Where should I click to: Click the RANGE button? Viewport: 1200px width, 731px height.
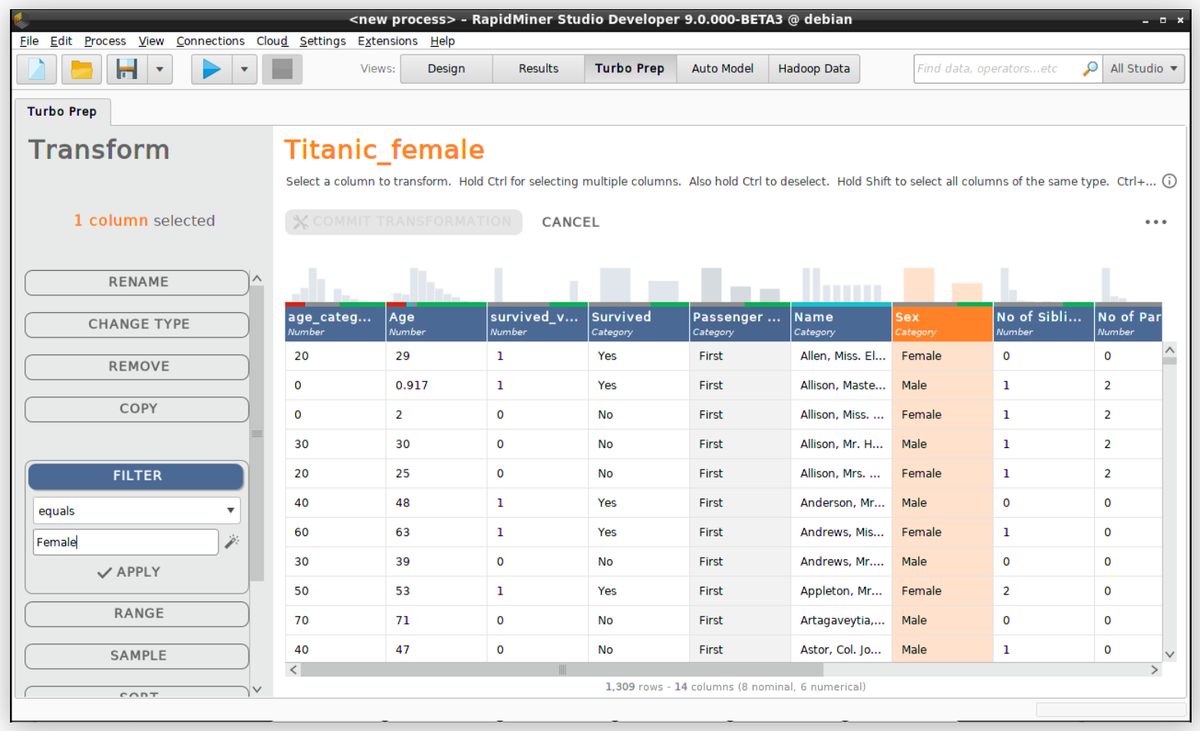(x=137, y=614)
